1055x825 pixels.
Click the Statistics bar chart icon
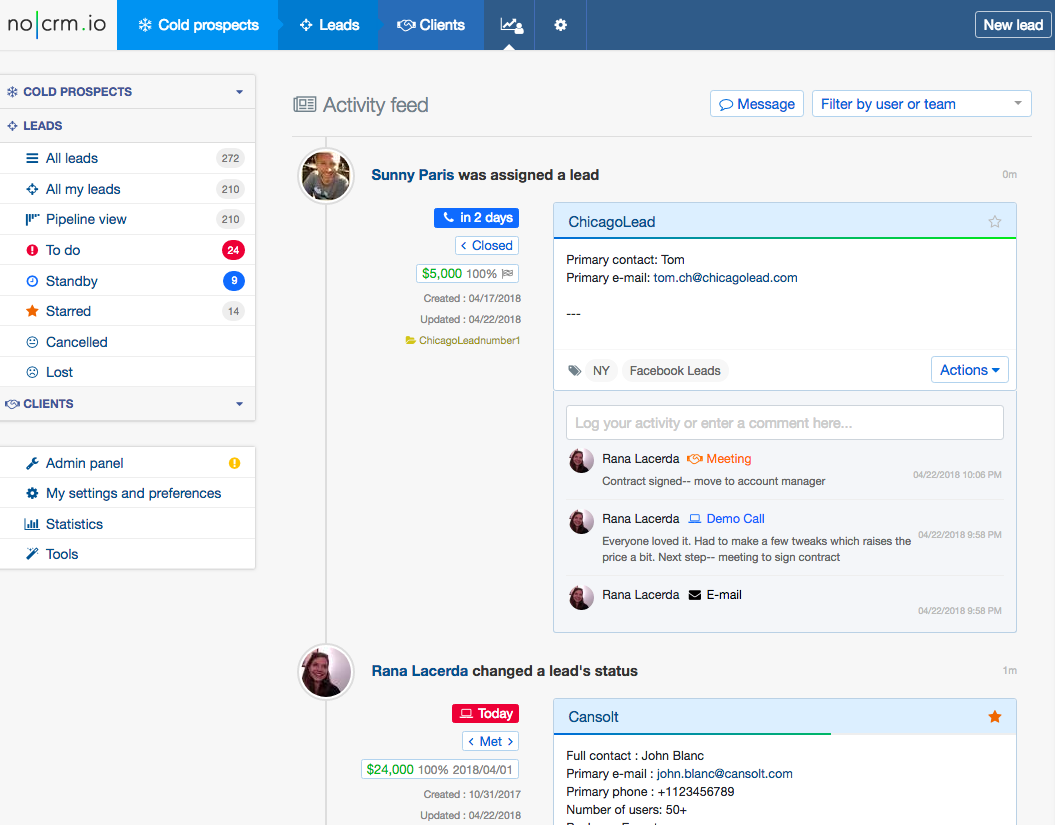[x=32, y=524]
